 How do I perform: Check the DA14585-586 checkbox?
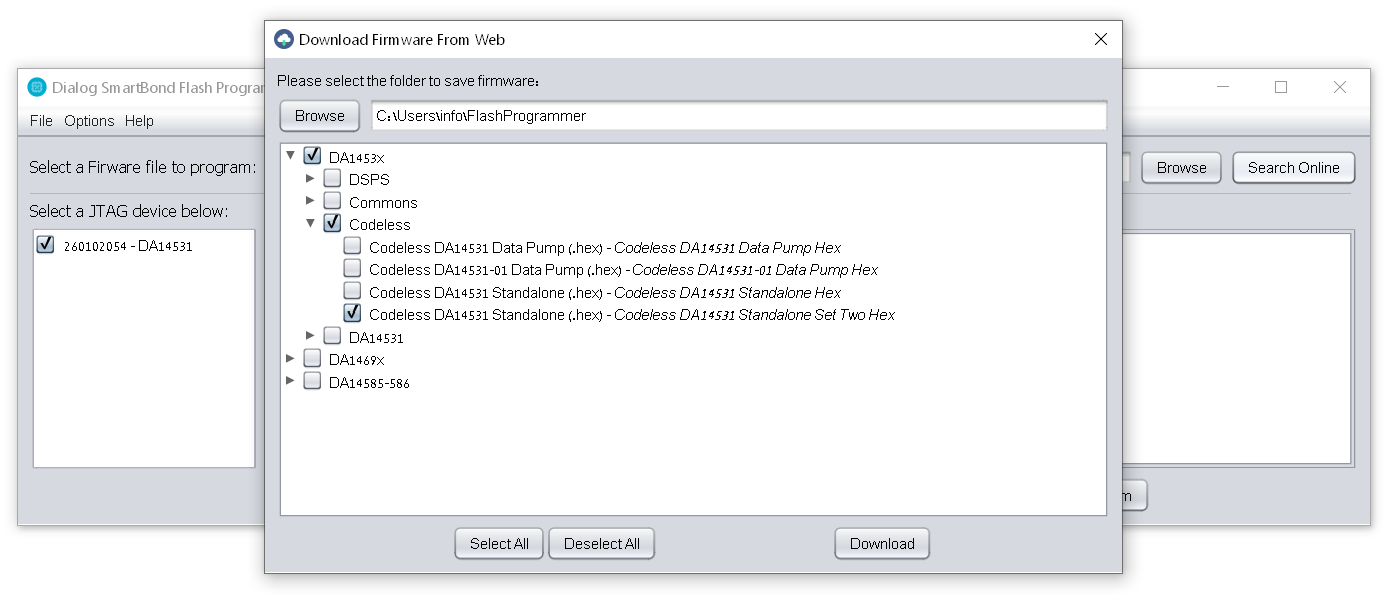point(312,382)
